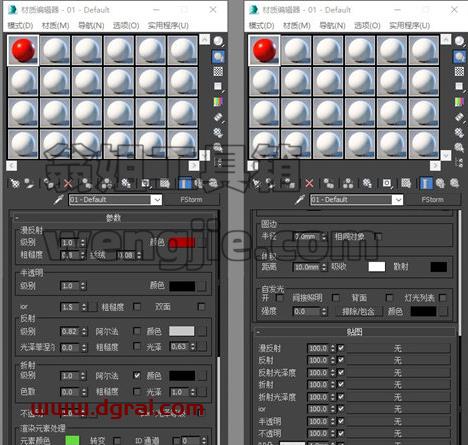Click the get material icon in left editor toolbar
This screenshot has height=445, width=468.
pyautogui.click(x=15, y=183)
